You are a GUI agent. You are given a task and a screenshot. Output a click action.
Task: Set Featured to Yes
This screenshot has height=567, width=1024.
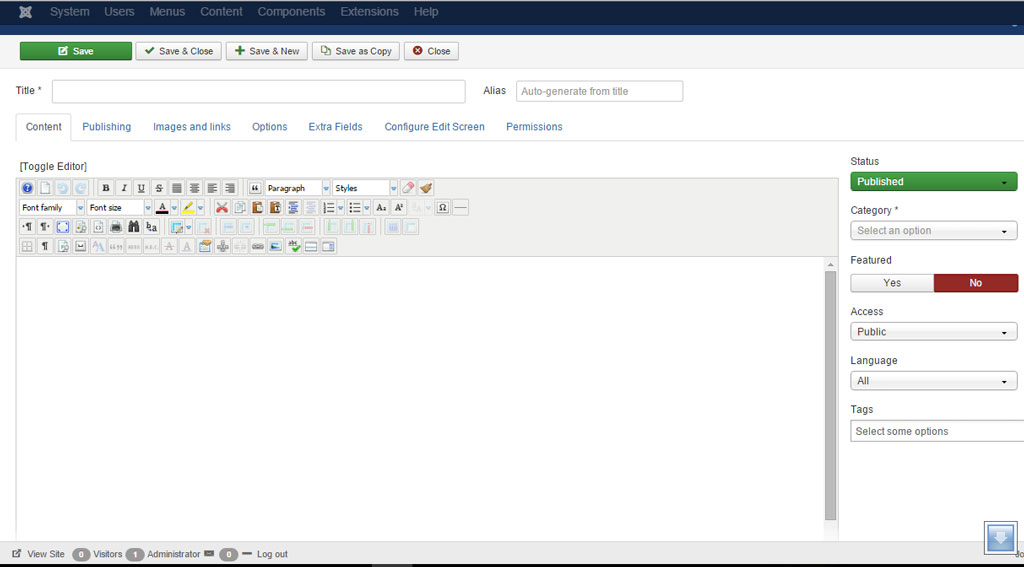click(892, 283)
